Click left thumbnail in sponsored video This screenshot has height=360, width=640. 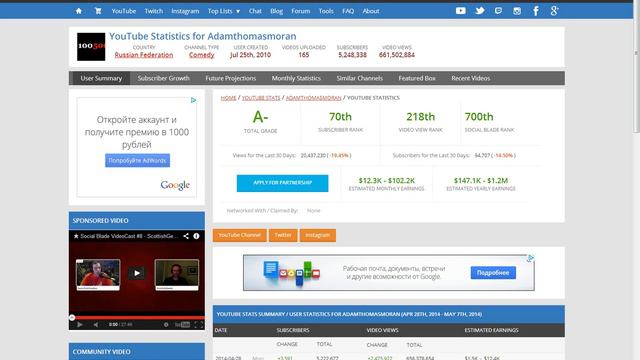point(98,275)
